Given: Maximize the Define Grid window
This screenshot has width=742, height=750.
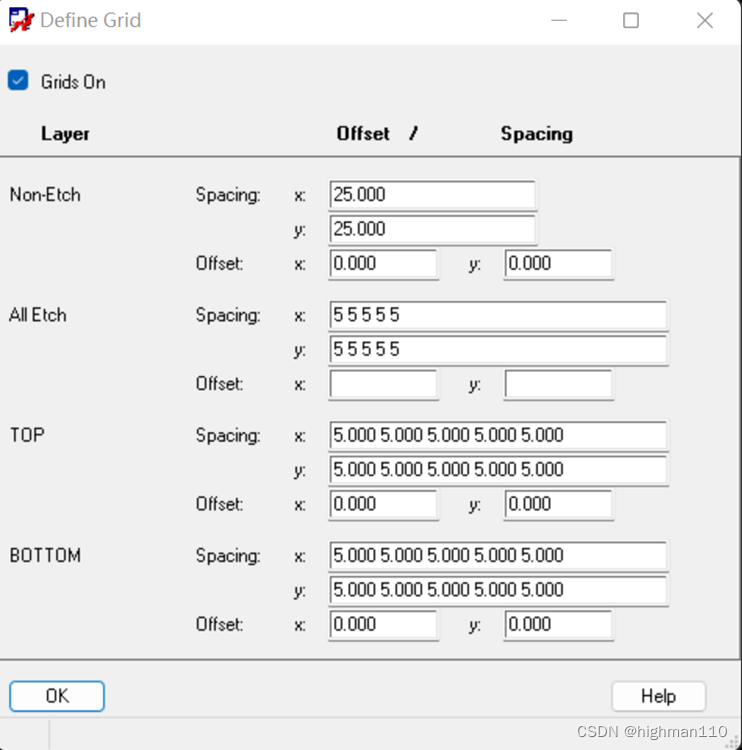Looking at the screenshot, I should [x=631, y=21].
